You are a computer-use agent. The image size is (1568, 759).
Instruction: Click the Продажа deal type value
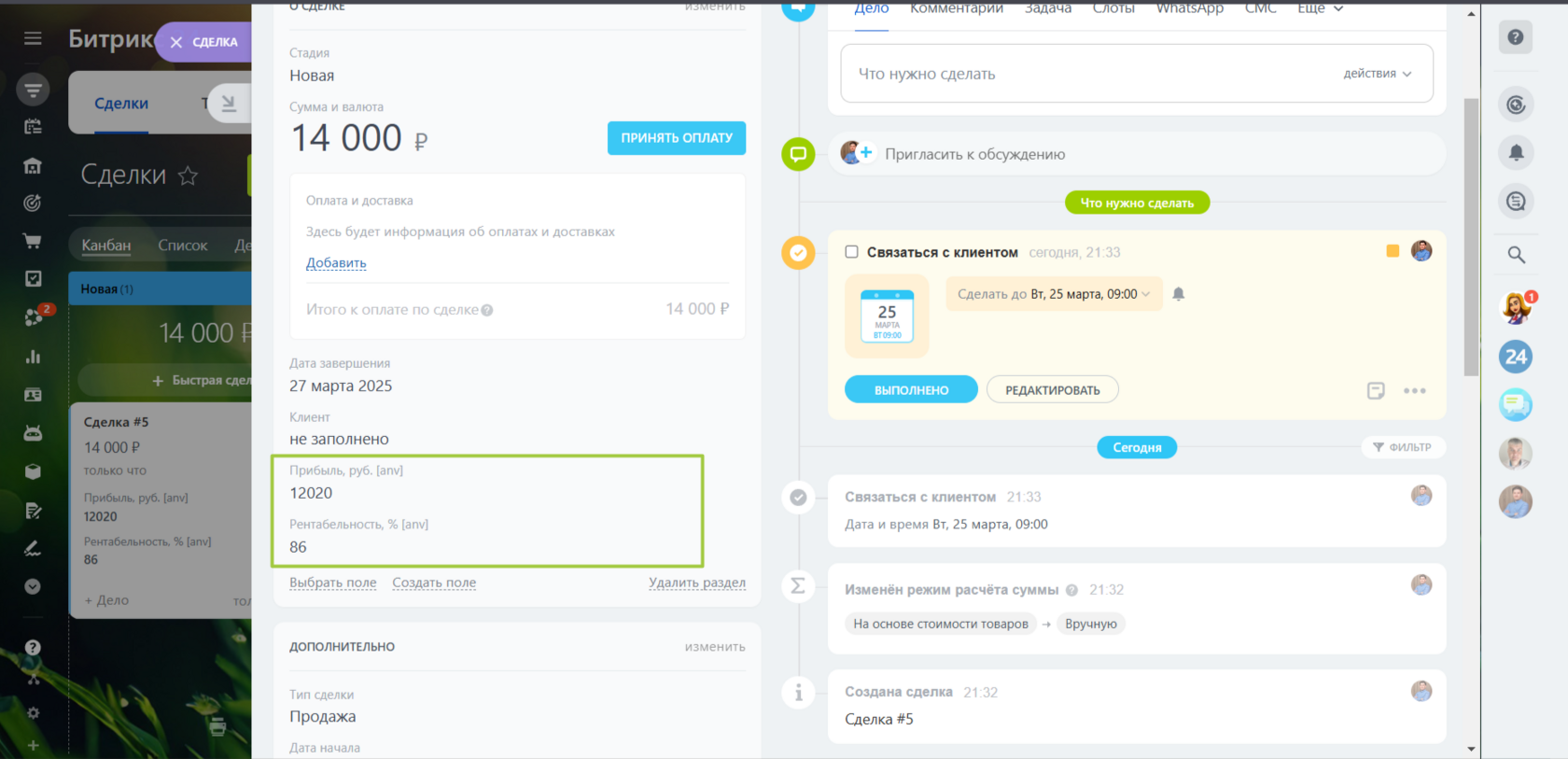pyautogui.click(x=323, y=717)
